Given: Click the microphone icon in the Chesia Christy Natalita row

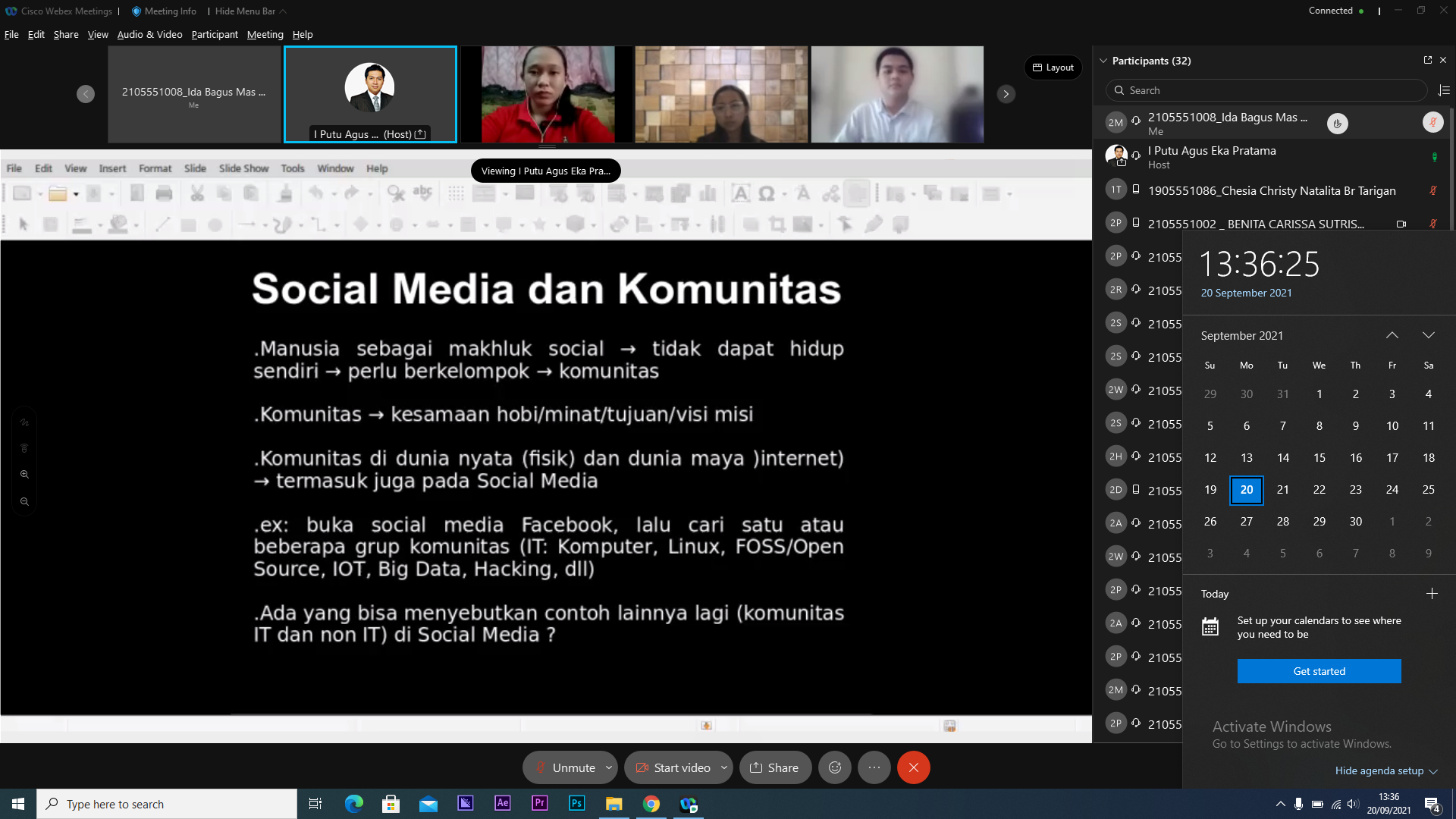Looking at the screenshot, I should click(1433, 190).
